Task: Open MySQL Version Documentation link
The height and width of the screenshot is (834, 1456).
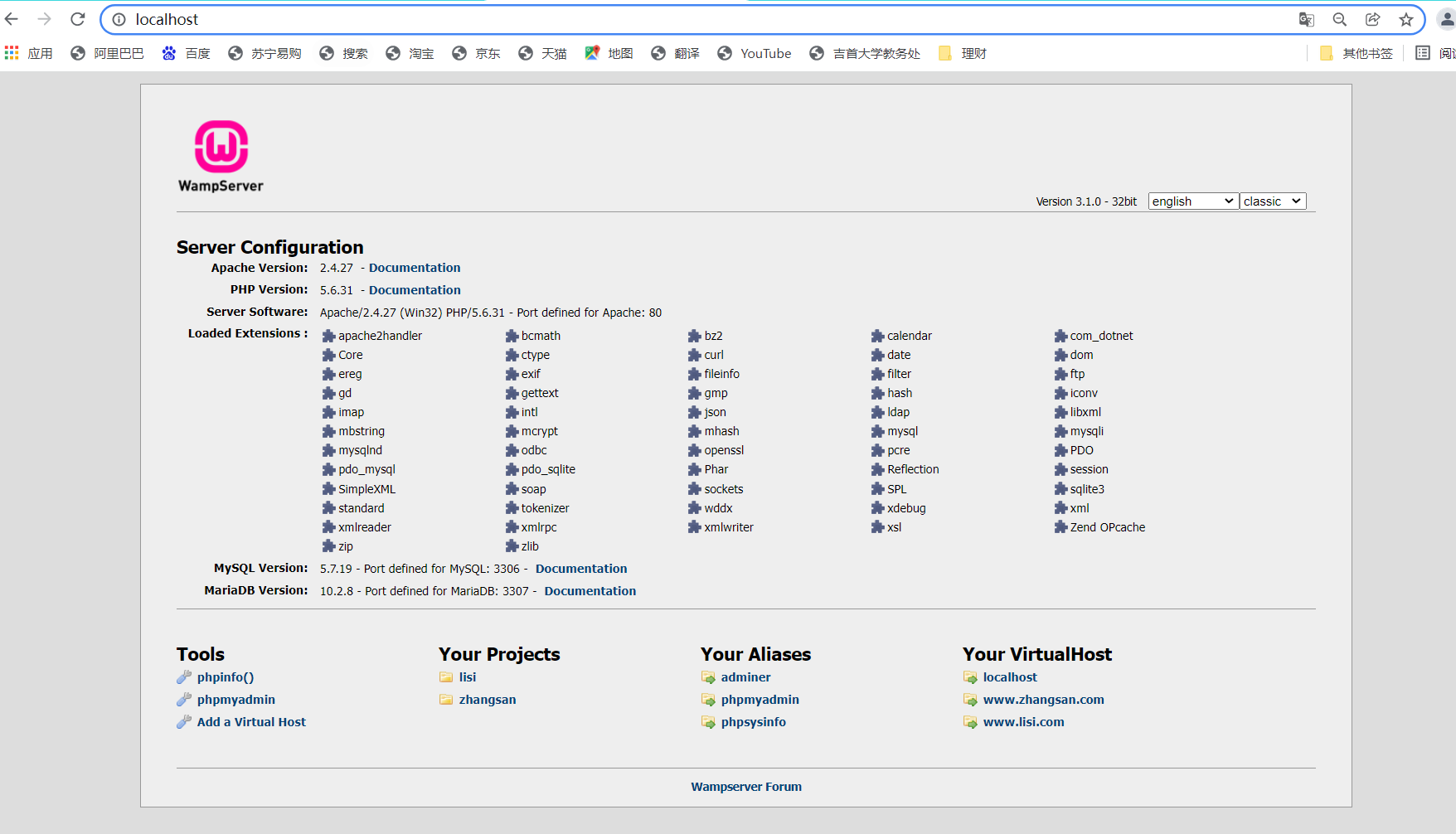Action: (x=581, y=569)
